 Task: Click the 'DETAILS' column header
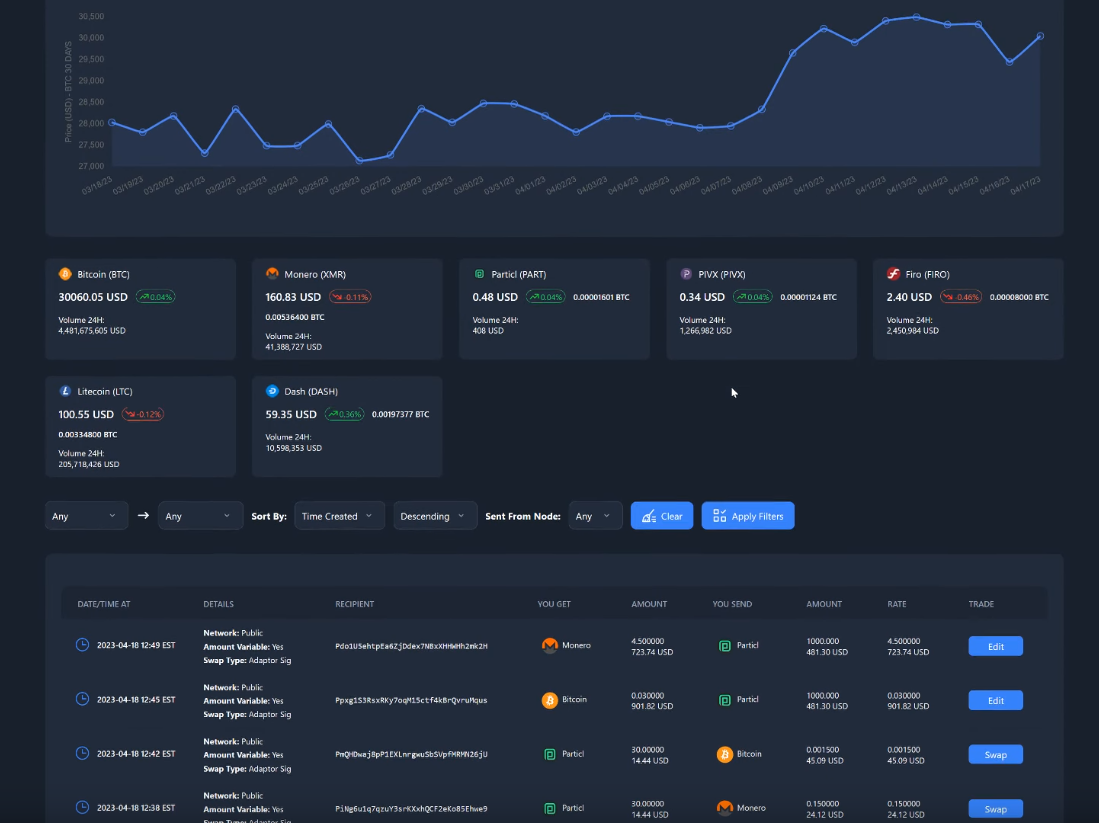pyautogui.click(x=219, y=604)
